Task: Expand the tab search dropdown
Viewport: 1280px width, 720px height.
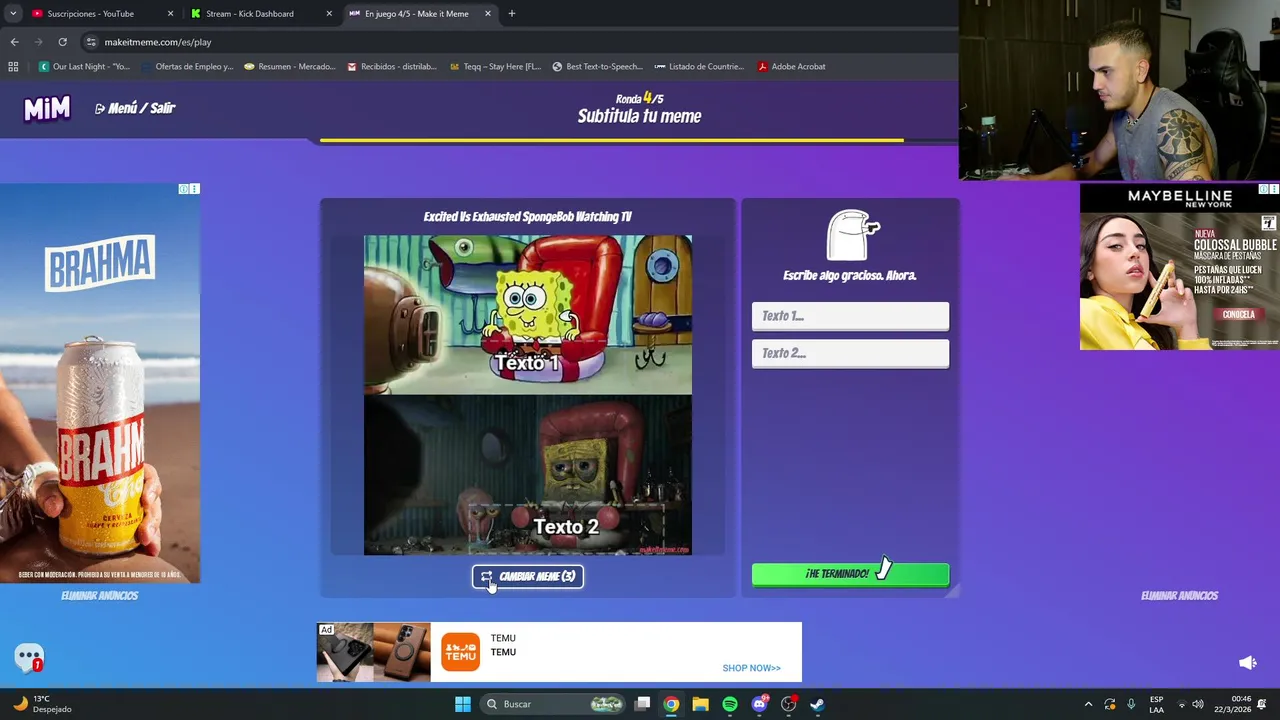Action: [13, 14]
